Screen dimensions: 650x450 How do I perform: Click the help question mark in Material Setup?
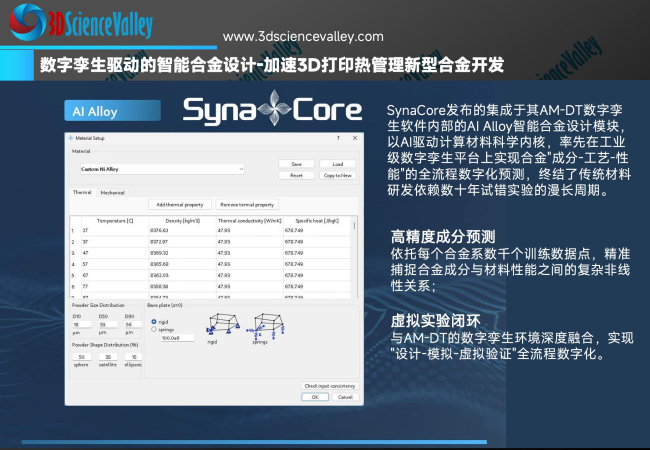(x=338, y=138)
